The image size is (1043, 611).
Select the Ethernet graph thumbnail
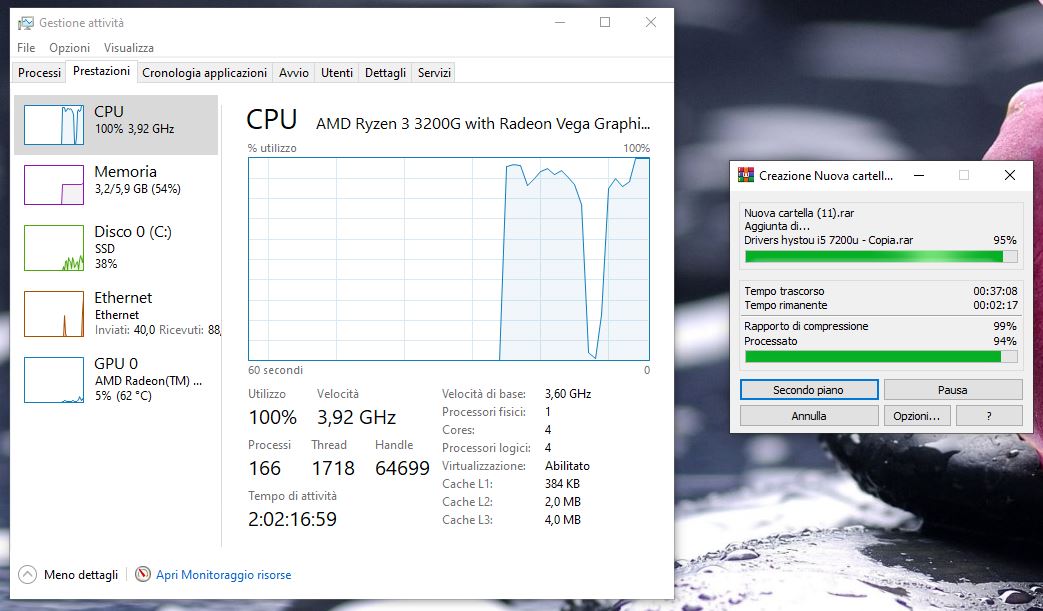54,314
